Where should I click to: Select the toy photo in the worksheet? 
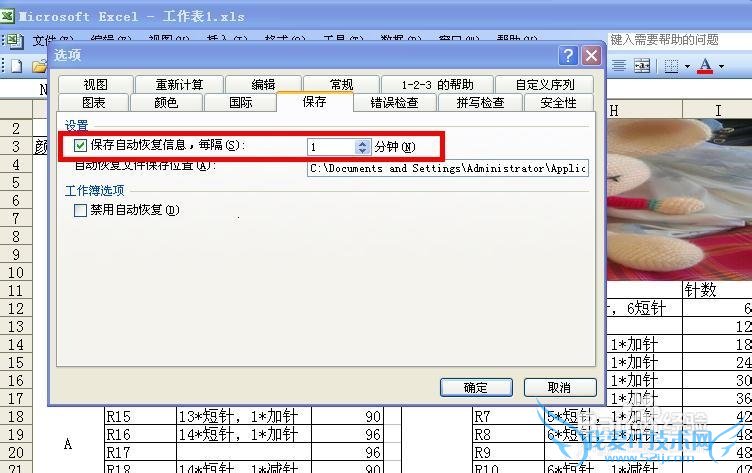[679, 200]
